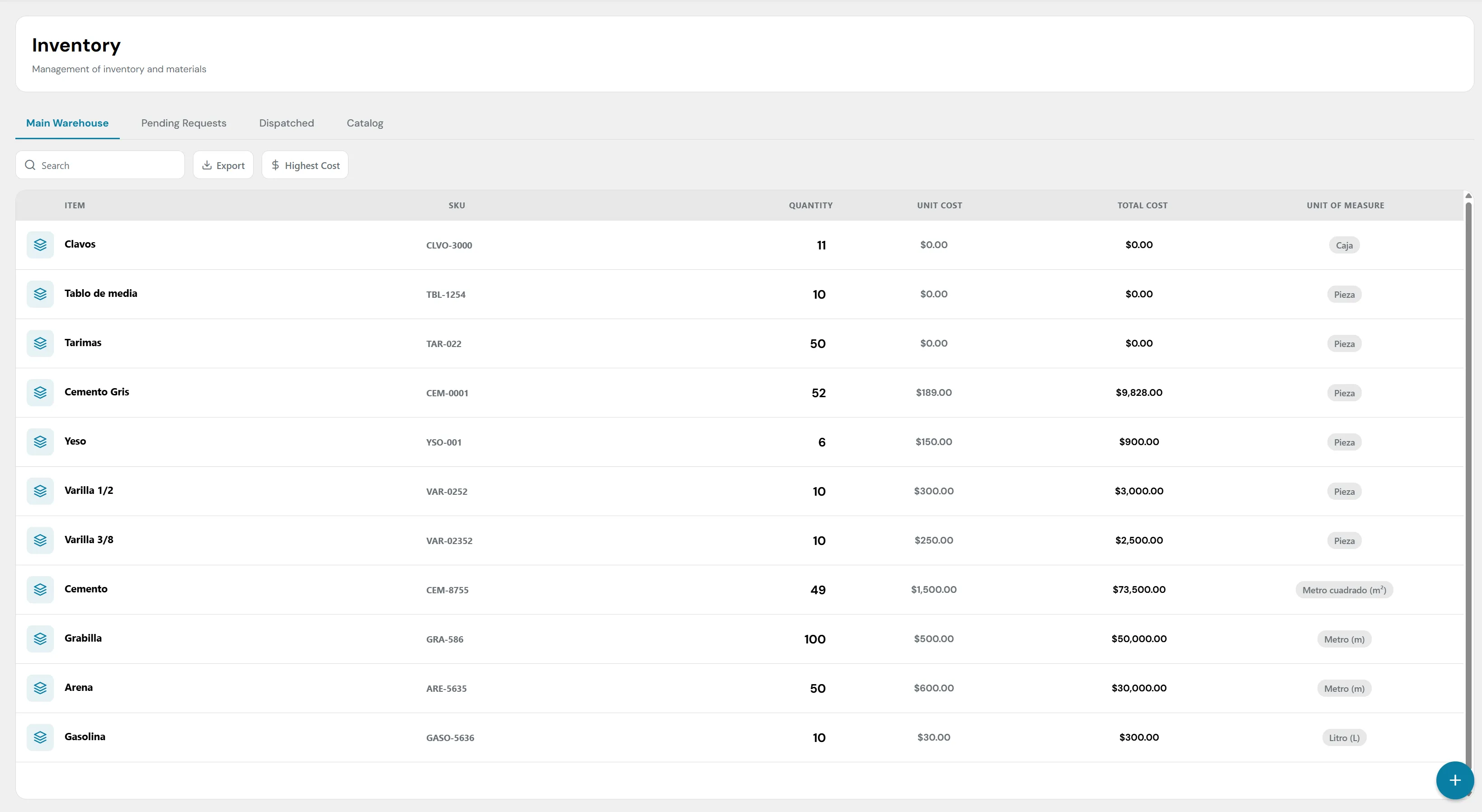Select the Arena item name
The width and height of the screenshot is (1482, 812).
tap(78, 687)
